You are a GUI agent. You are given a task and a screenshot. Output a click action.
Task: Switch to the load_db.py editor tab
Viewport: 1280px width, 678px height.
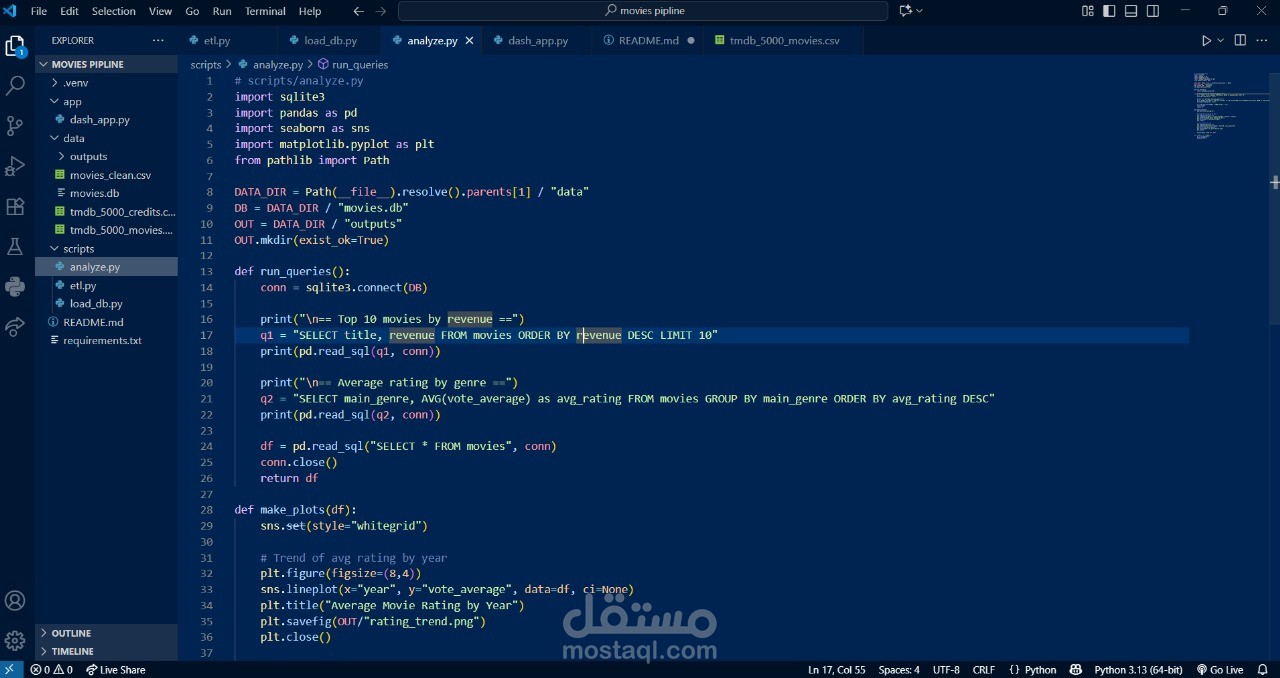[330, 41]
